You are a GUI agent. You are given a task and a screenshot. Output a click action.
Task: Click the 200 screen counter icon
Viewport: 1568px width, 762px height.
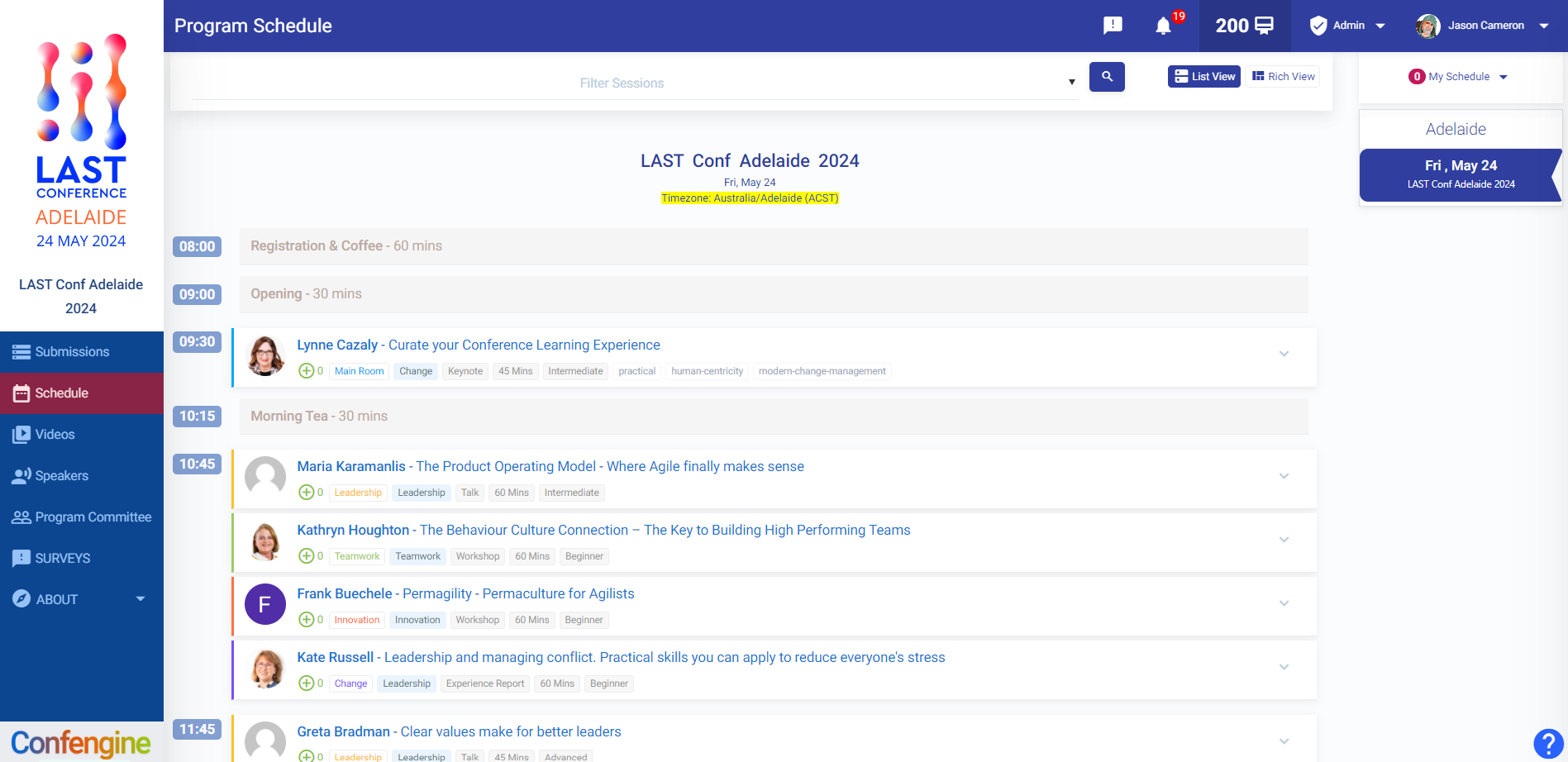click(x=1245, y=26)
